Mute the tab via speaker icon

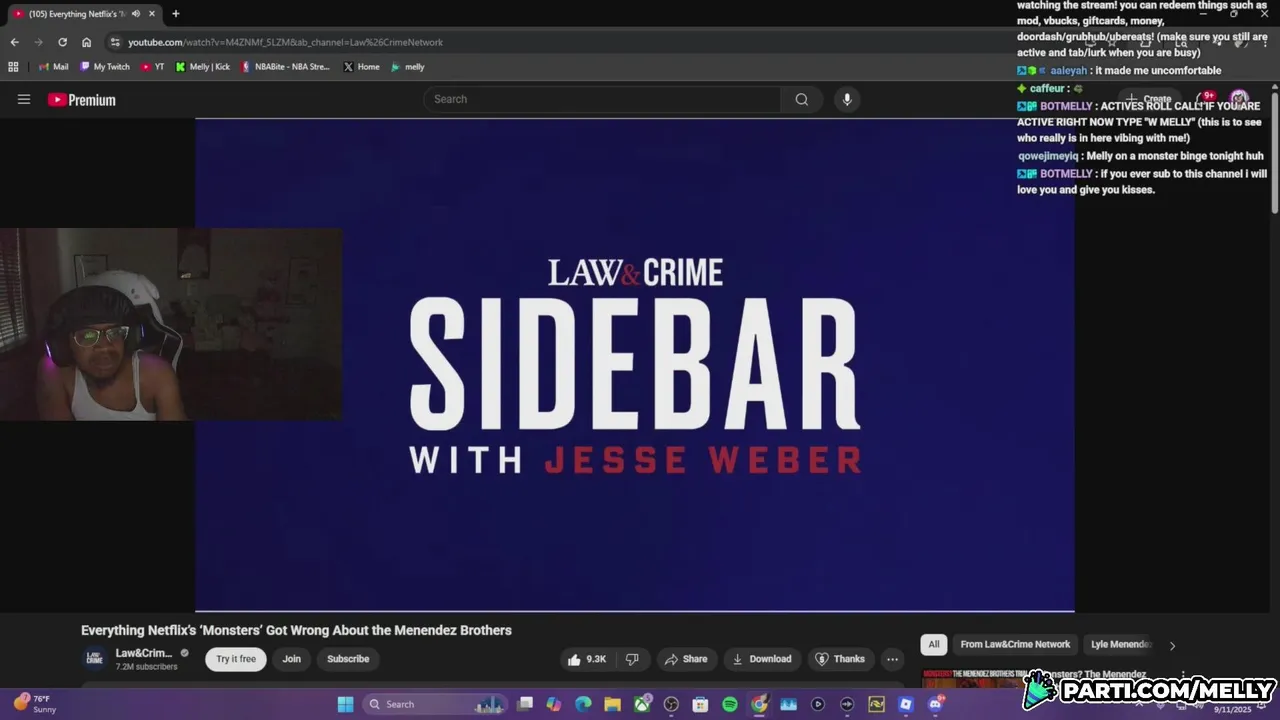coord(135,14)
